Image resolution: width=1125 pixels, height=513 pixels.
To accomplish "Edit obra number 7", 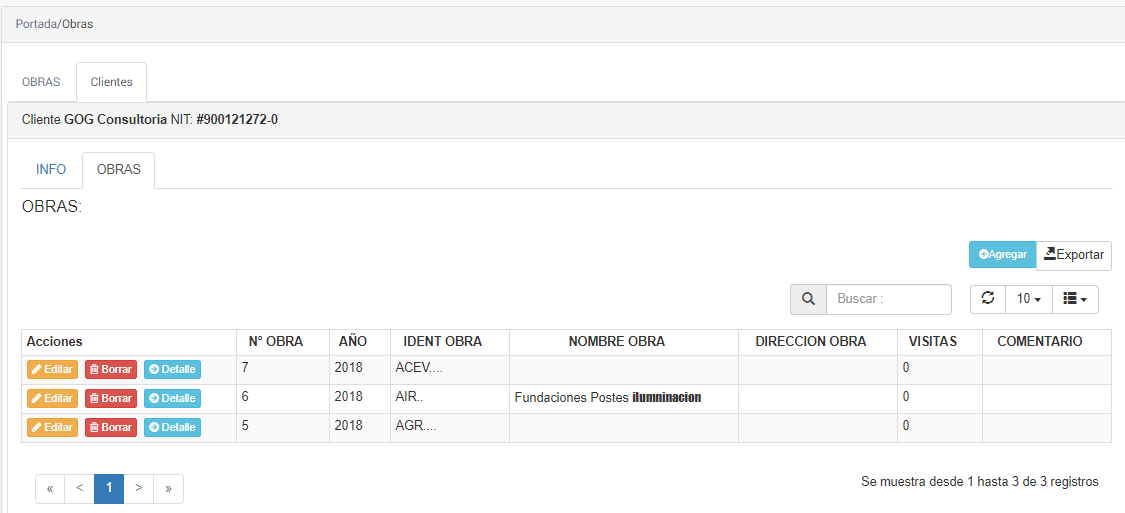I will pyautogui.click(x=52, y=370).
